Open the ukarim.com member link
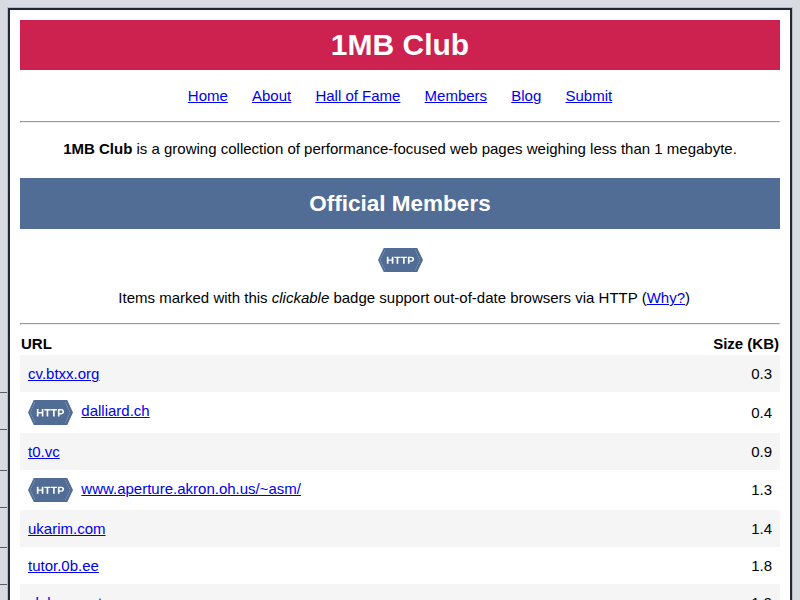This screenshot has height=600, width=800. [x=67, y=529]
